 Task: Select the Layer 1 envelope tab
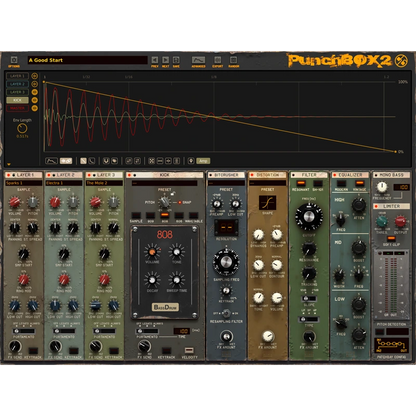(x=17, y=76)
